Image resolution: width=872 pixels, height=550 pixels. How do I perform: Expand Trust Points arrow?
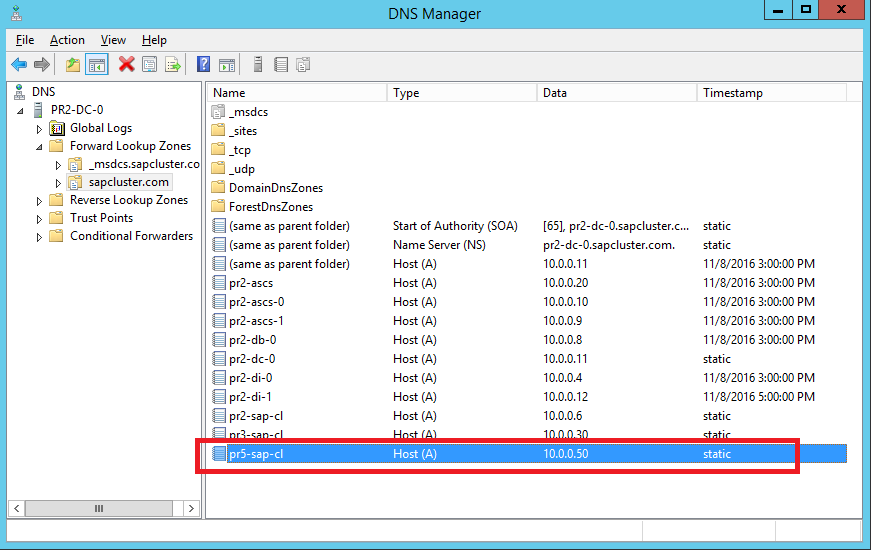point(39,219)
